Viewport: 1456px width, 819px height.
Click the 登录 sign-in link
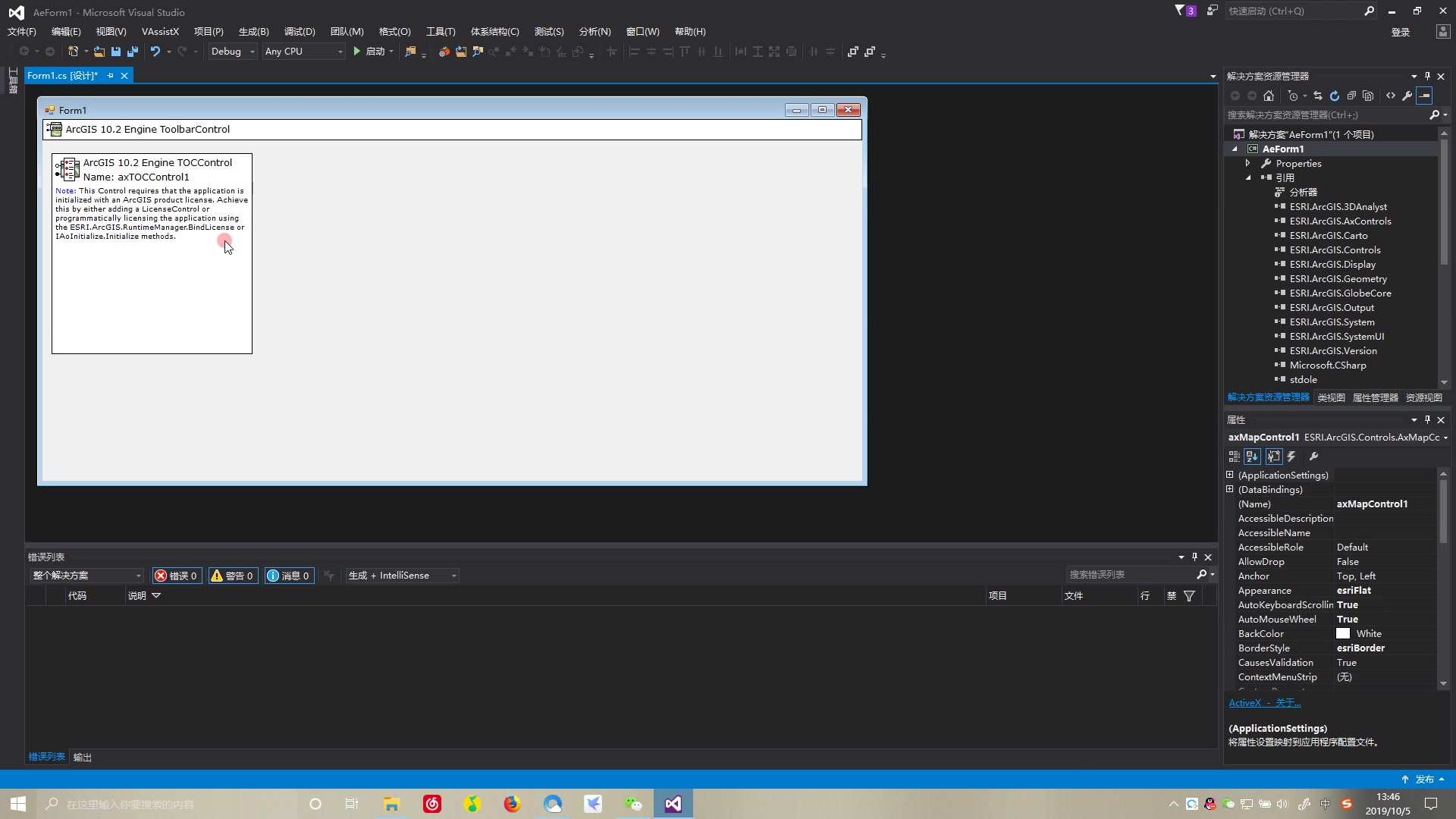point(1401,32)
